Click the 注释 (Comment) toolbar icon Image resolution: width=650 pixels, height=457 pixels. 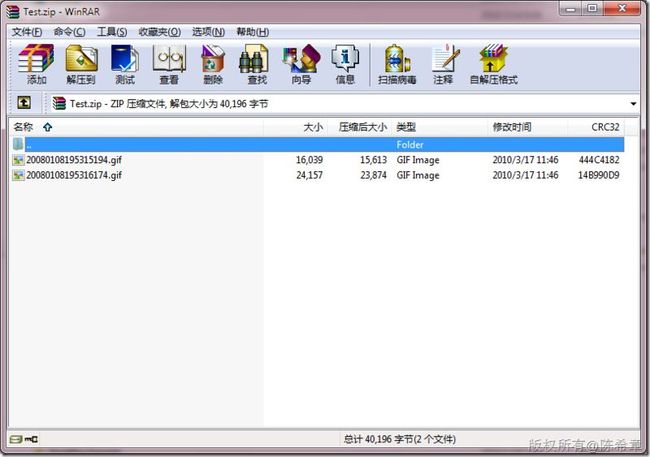(x=444, y=64)
